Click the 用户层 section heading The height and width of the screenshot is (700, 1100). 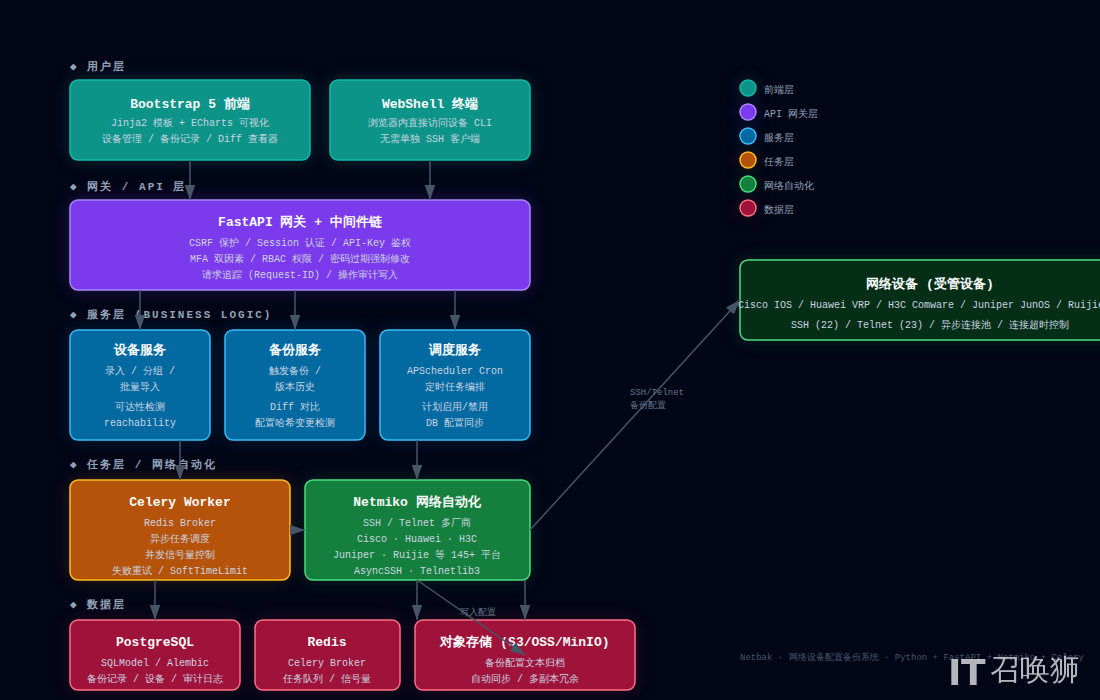click(x=98, y=66)
